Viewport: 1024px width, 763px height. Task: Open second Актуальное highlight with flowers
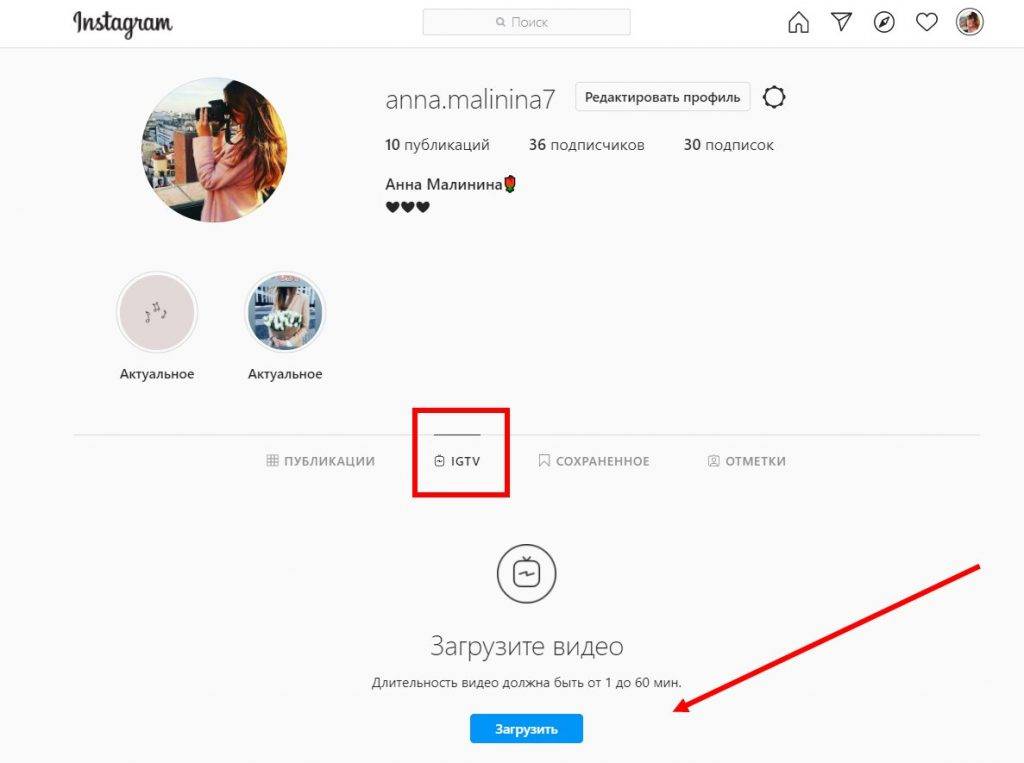click(x=285, y=312)
